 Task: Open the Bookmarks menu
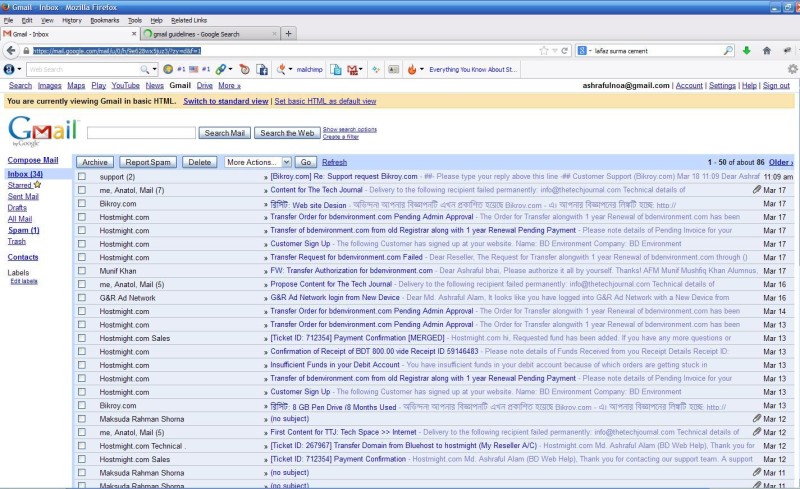point(104,20)
